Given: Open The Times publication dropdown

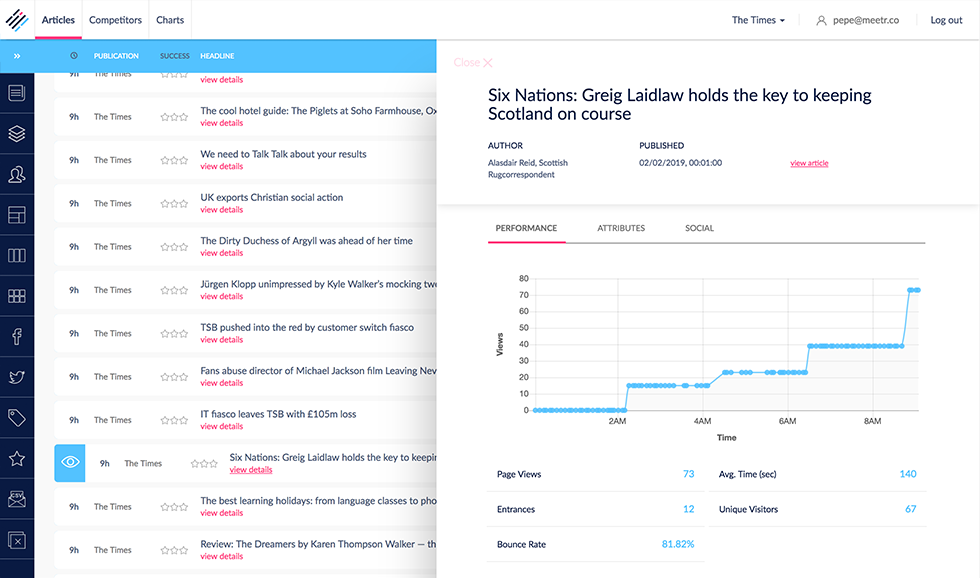Looking at the screenshot, I should click(758, 20).
